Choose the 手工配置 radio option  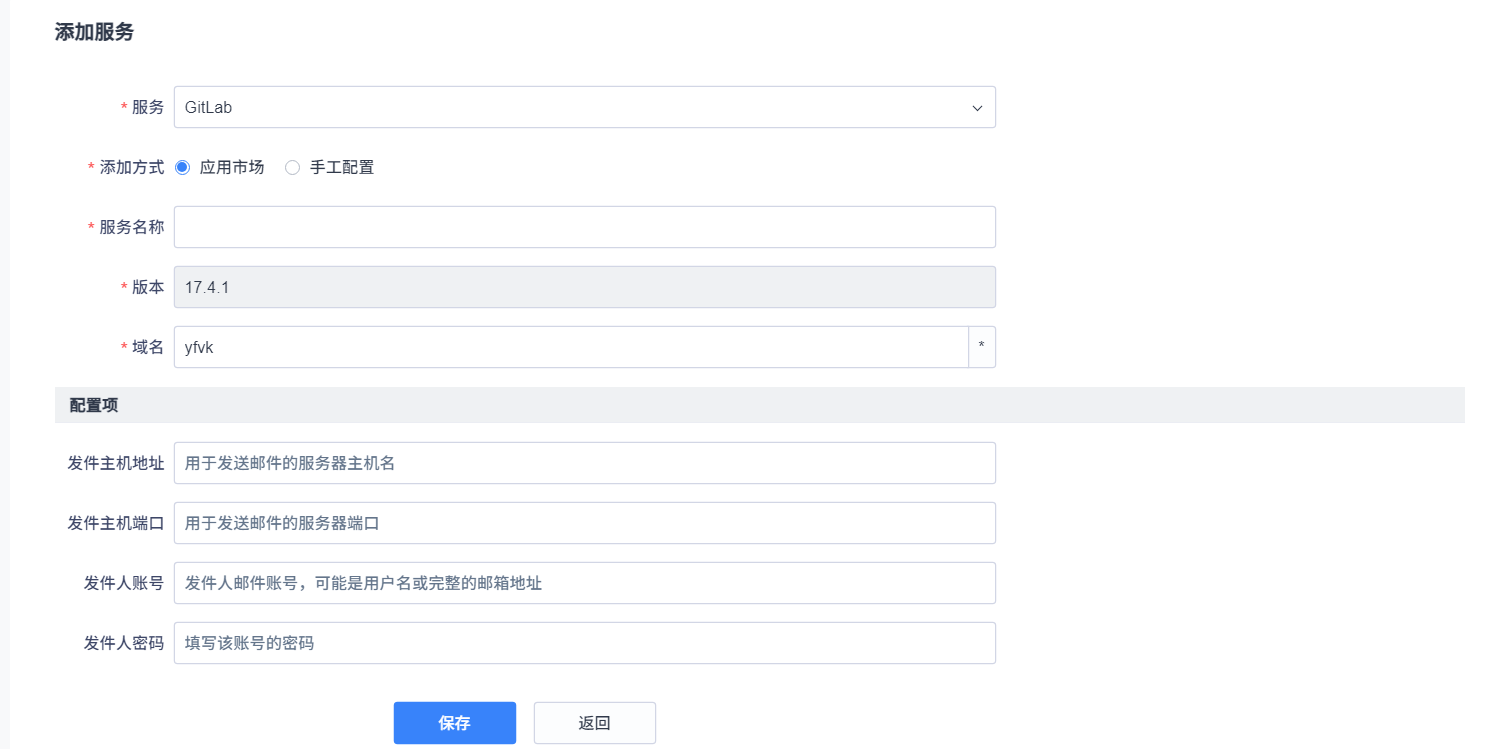click(x=292, y=168)
